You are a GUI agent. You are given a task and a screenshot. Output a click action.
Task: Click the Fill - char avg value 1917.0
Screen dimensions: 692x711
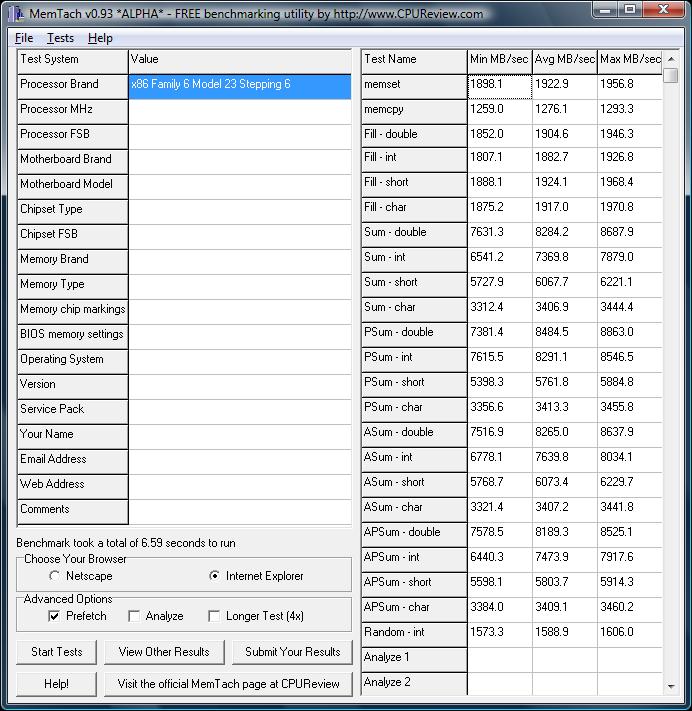pyautogui.click(x=565, y=209)
